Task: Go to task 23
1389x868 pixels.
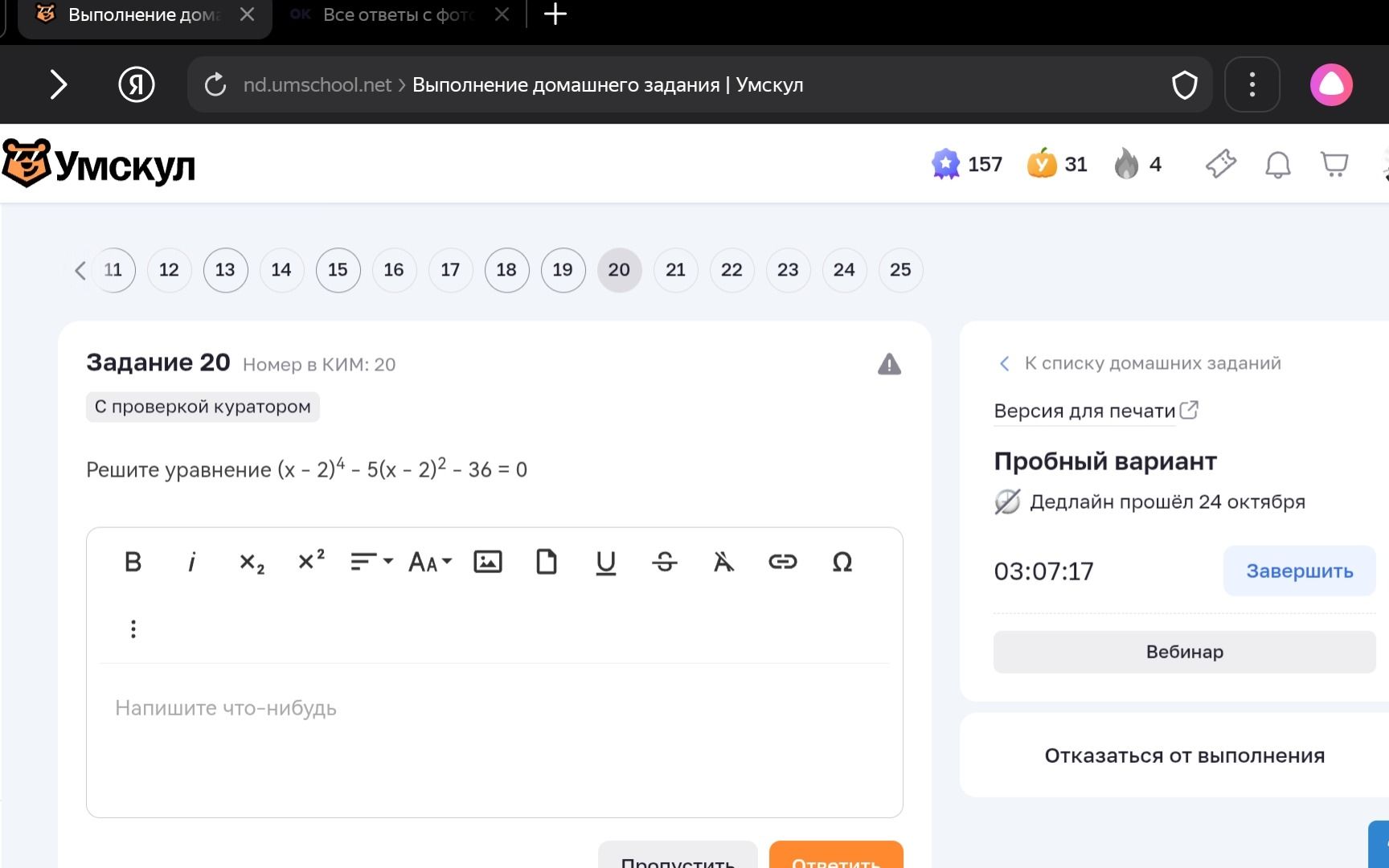Action: [x=788, y=270]
